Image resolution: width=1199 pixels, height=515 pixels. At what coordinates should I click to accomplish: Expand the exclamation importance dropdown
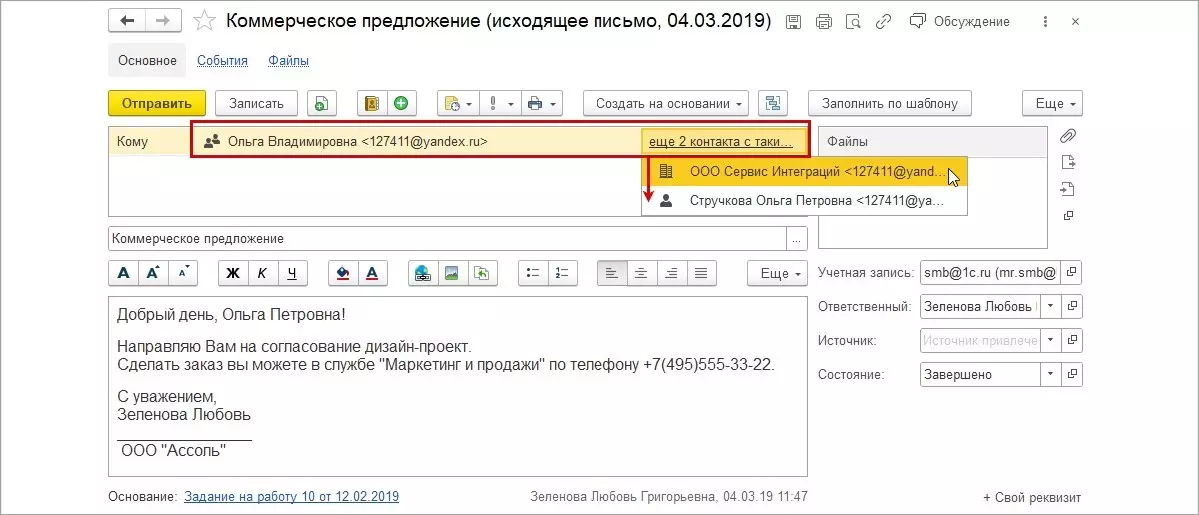click(x=500, y=103)
